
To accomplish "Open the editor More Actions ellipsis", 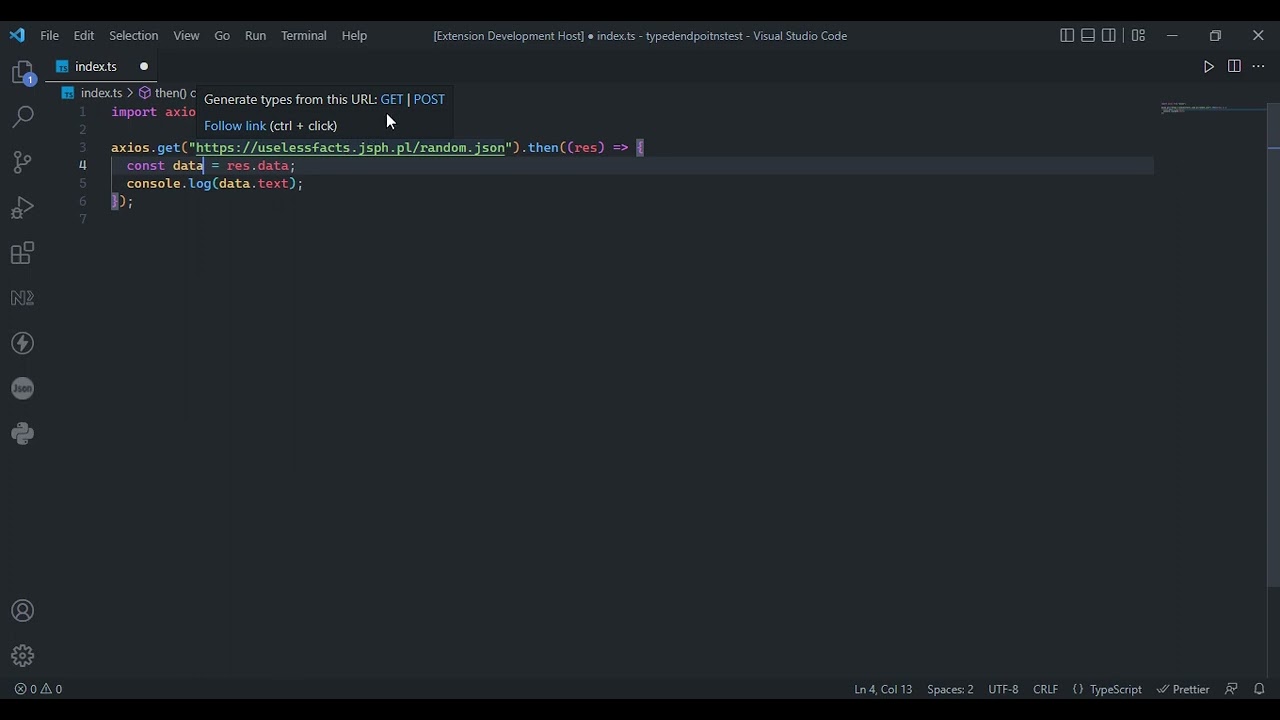I will 1258,66.
